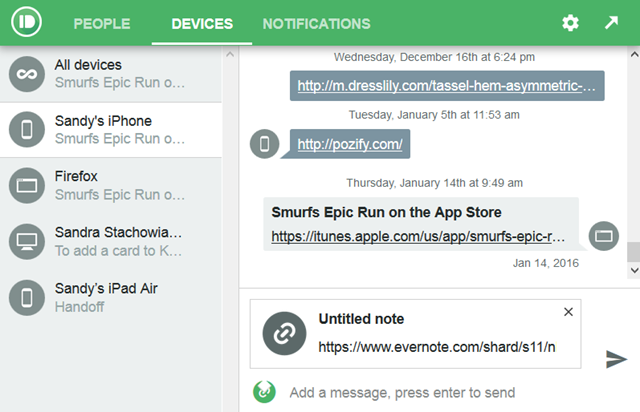Select the All devices row label

tap(88, 65)
